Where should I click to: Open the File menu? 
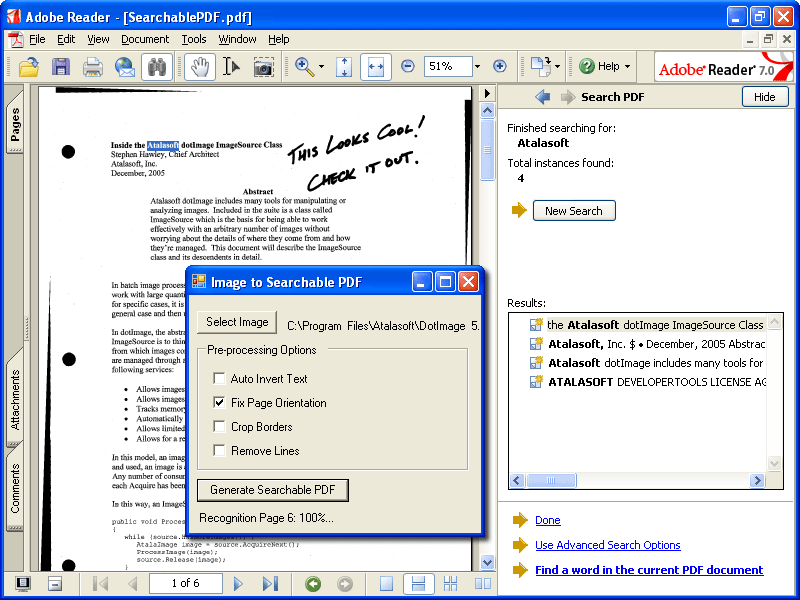pyautogui.click(x=37, y=39)
